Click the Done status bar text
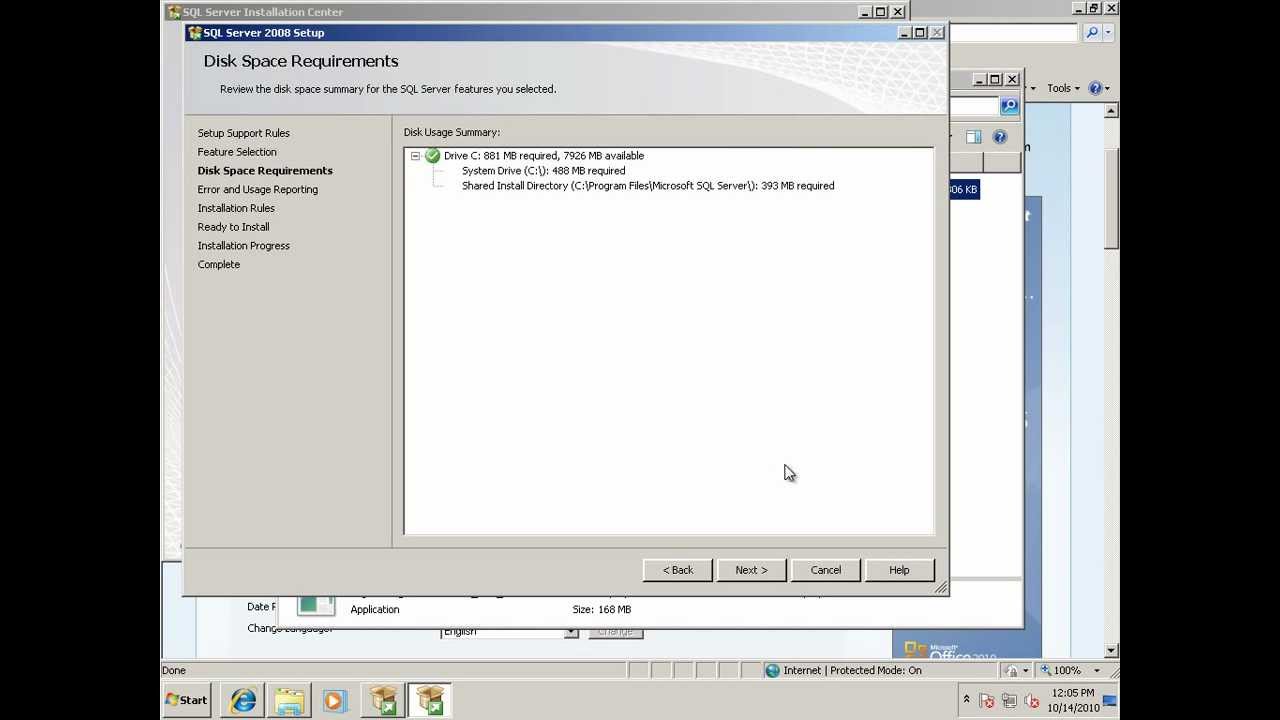This screenshot has height=720, width=1280. click(173, 671)
